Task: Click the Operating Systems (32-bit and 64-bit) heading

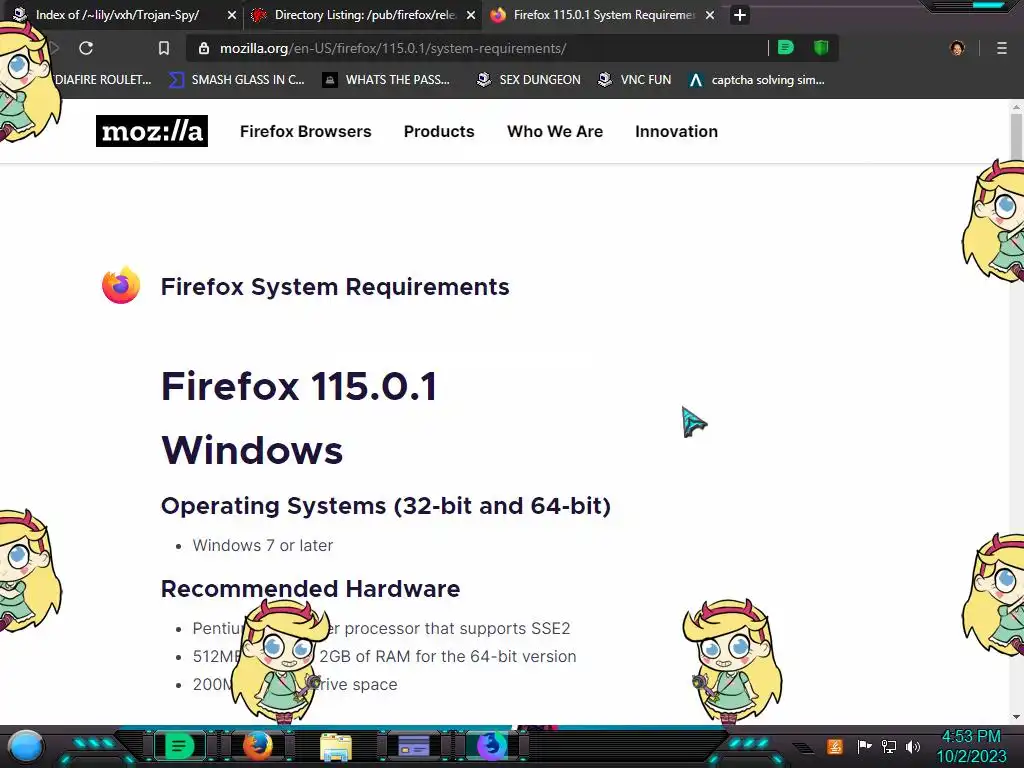Action: tap(385, 505)
